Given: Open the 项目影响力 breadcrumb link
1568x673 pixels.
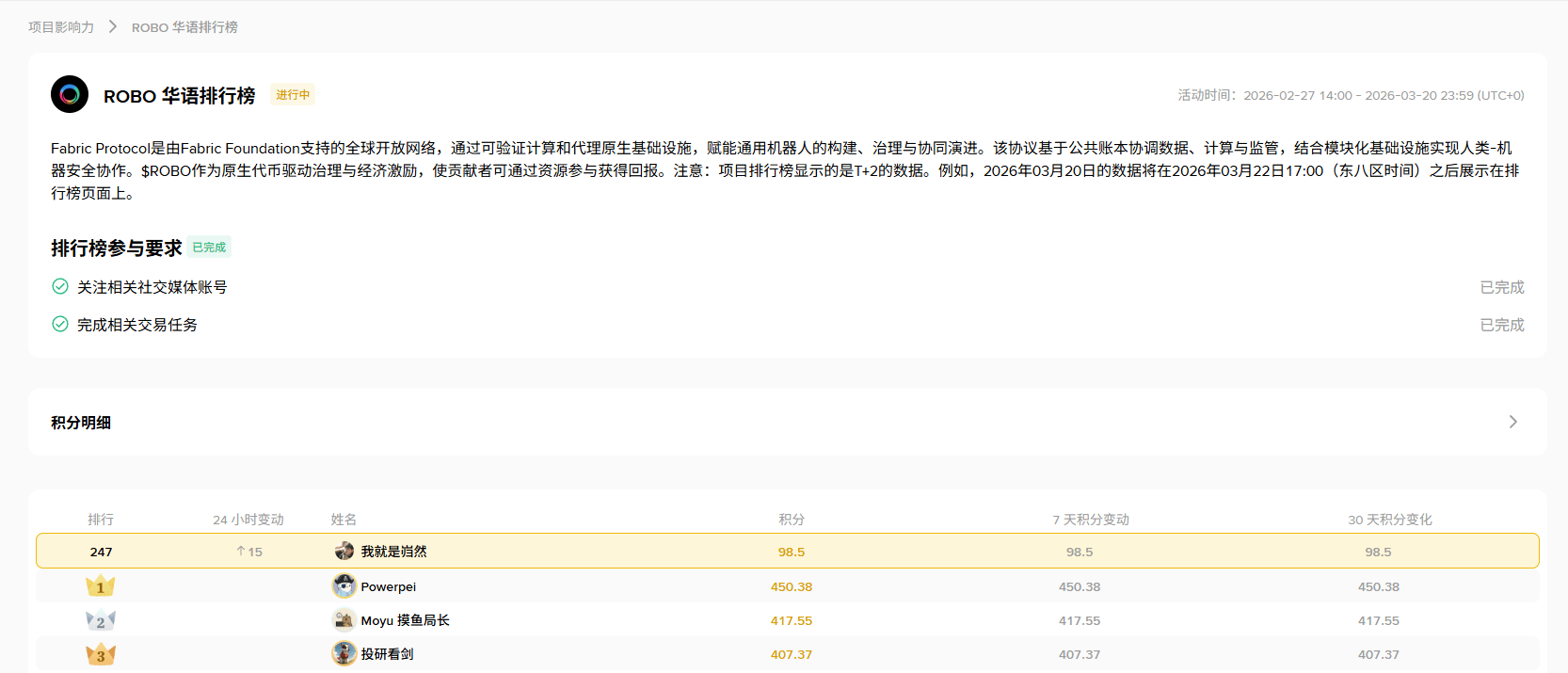Looking at the screenshot, I should click(x=61, y=27).
